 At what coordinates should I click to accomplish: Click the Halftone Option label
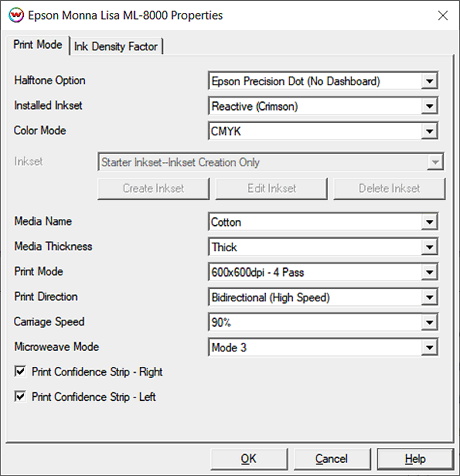coord(50,80)
